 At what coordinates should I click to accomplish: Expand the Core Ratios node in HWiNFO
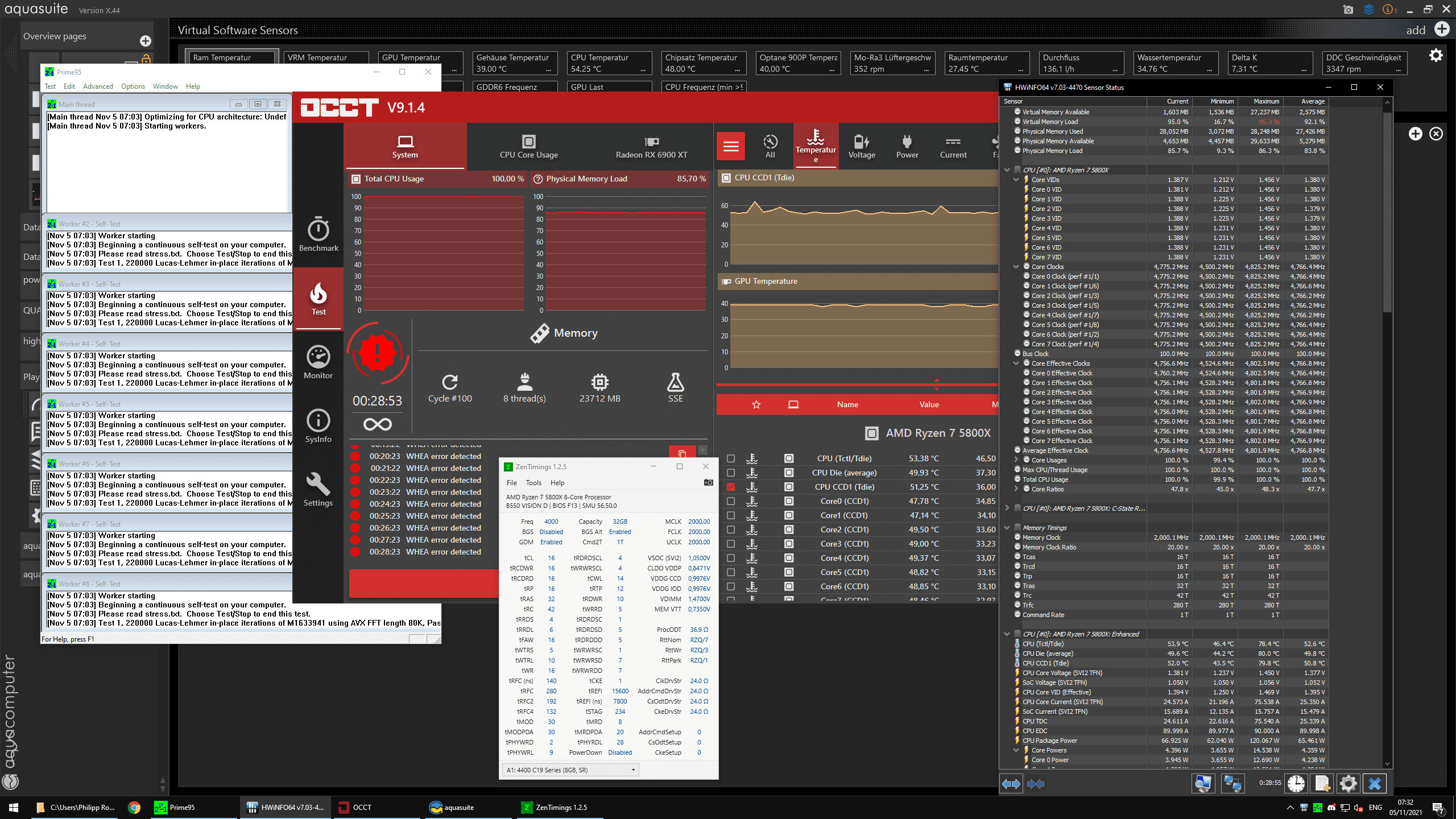[1016, 489]
